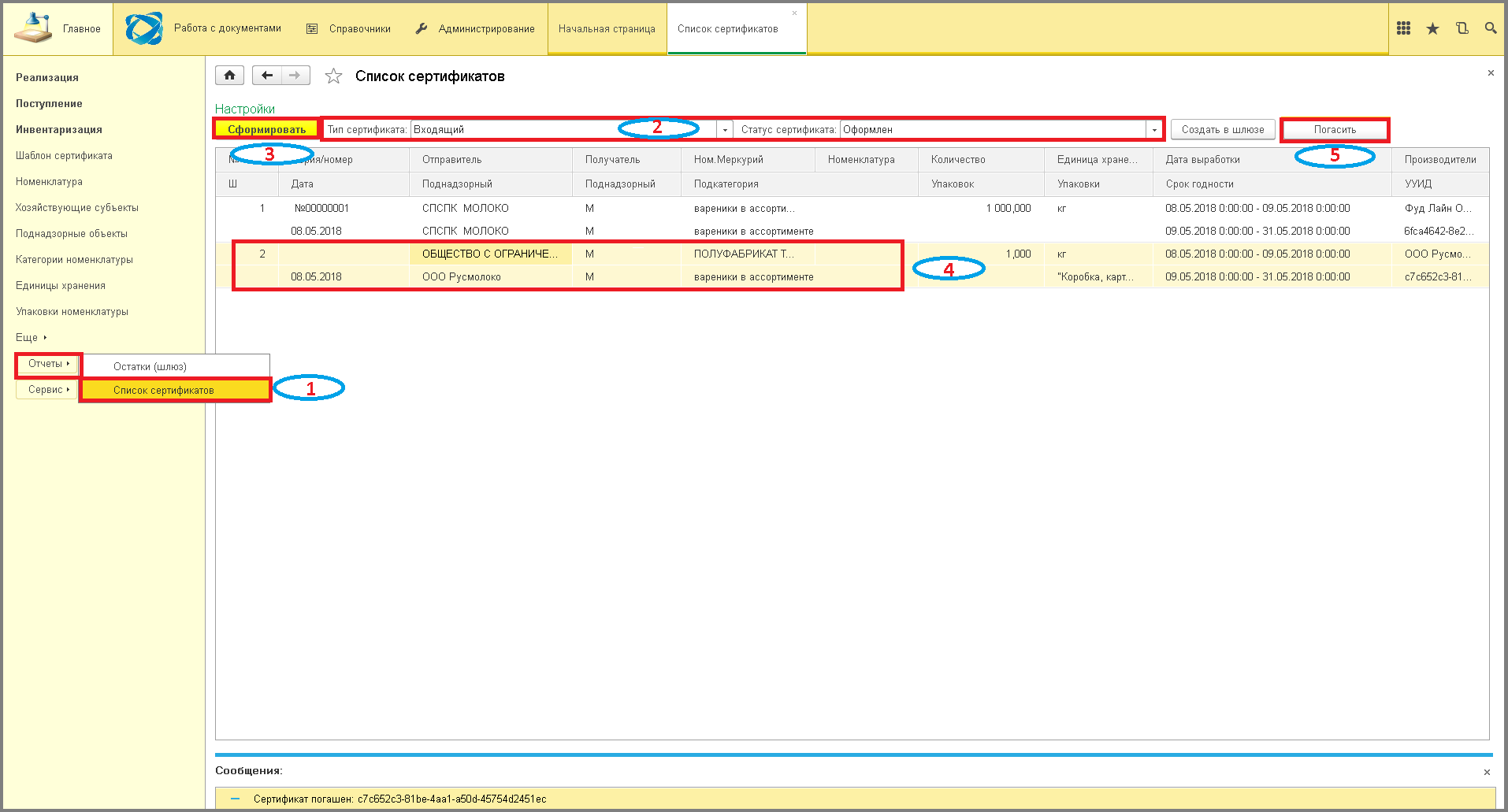
Task: Open Упаковки номенклатуры in the sidebar
Action: (72, 311)
